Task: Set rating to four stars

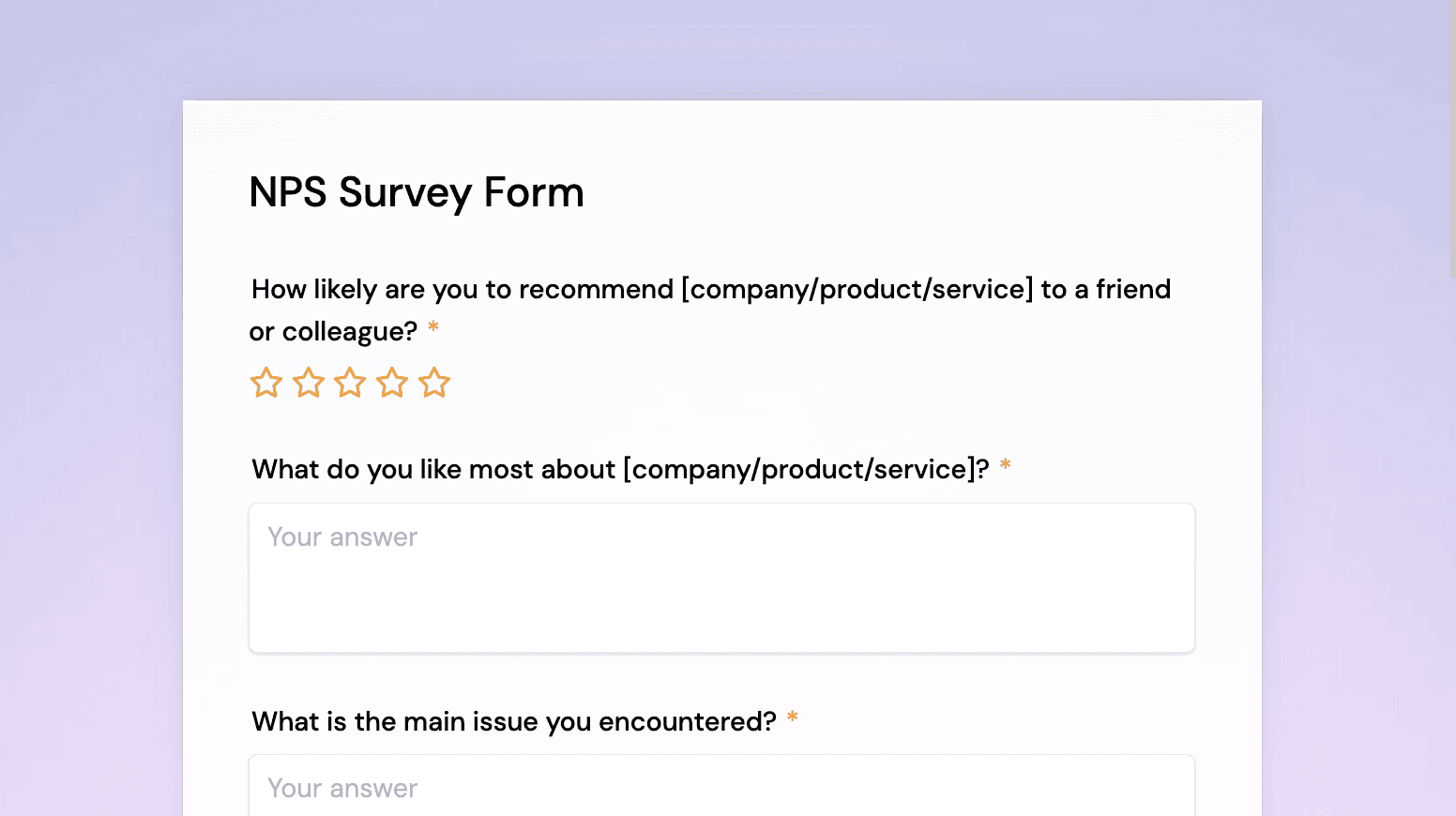Action: click(x=392, y=383)
